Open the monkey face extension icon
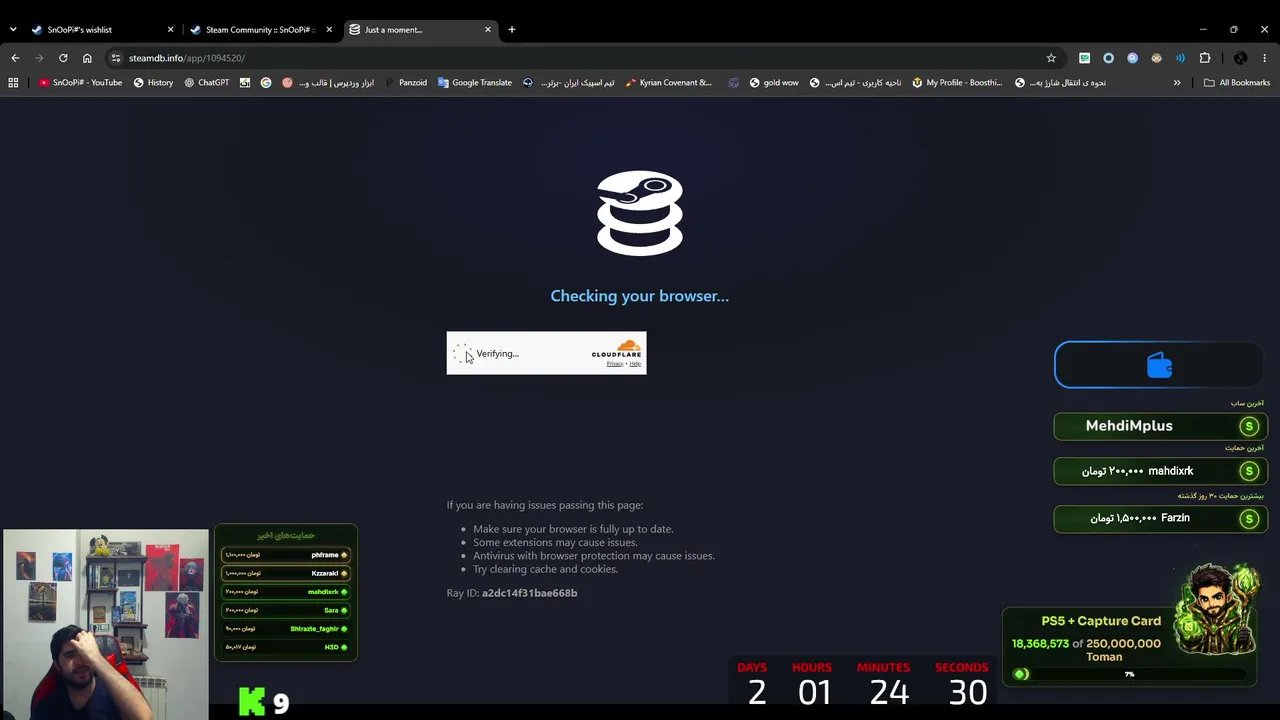The height and width of the screenshot is (720, 1280). pos(1156,58)
